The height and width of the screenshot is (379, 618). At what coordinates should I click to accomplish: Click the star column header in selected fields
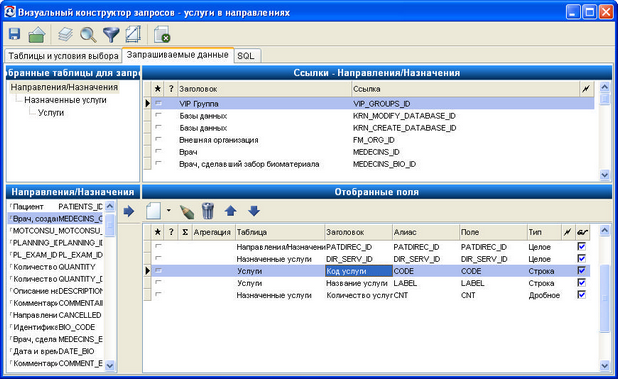pyautogui.click(x=158, y=232)
